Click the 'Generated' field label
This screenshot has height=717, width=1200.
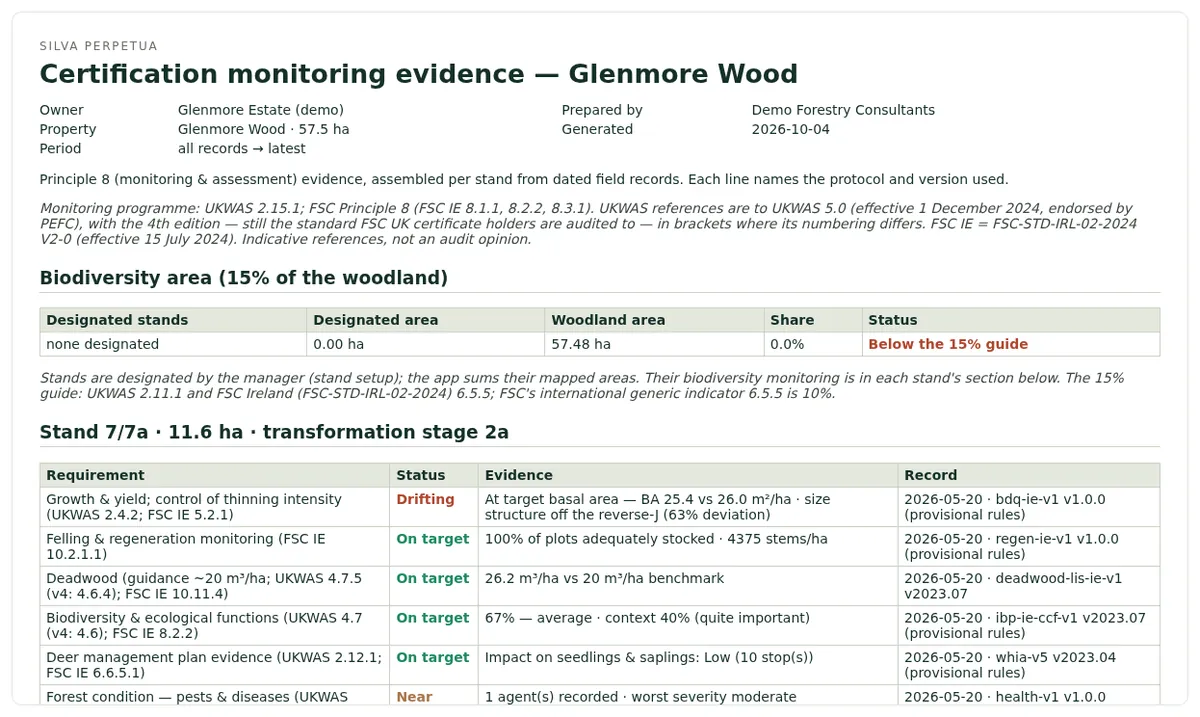pyautogui.click(x=597, y=129)
